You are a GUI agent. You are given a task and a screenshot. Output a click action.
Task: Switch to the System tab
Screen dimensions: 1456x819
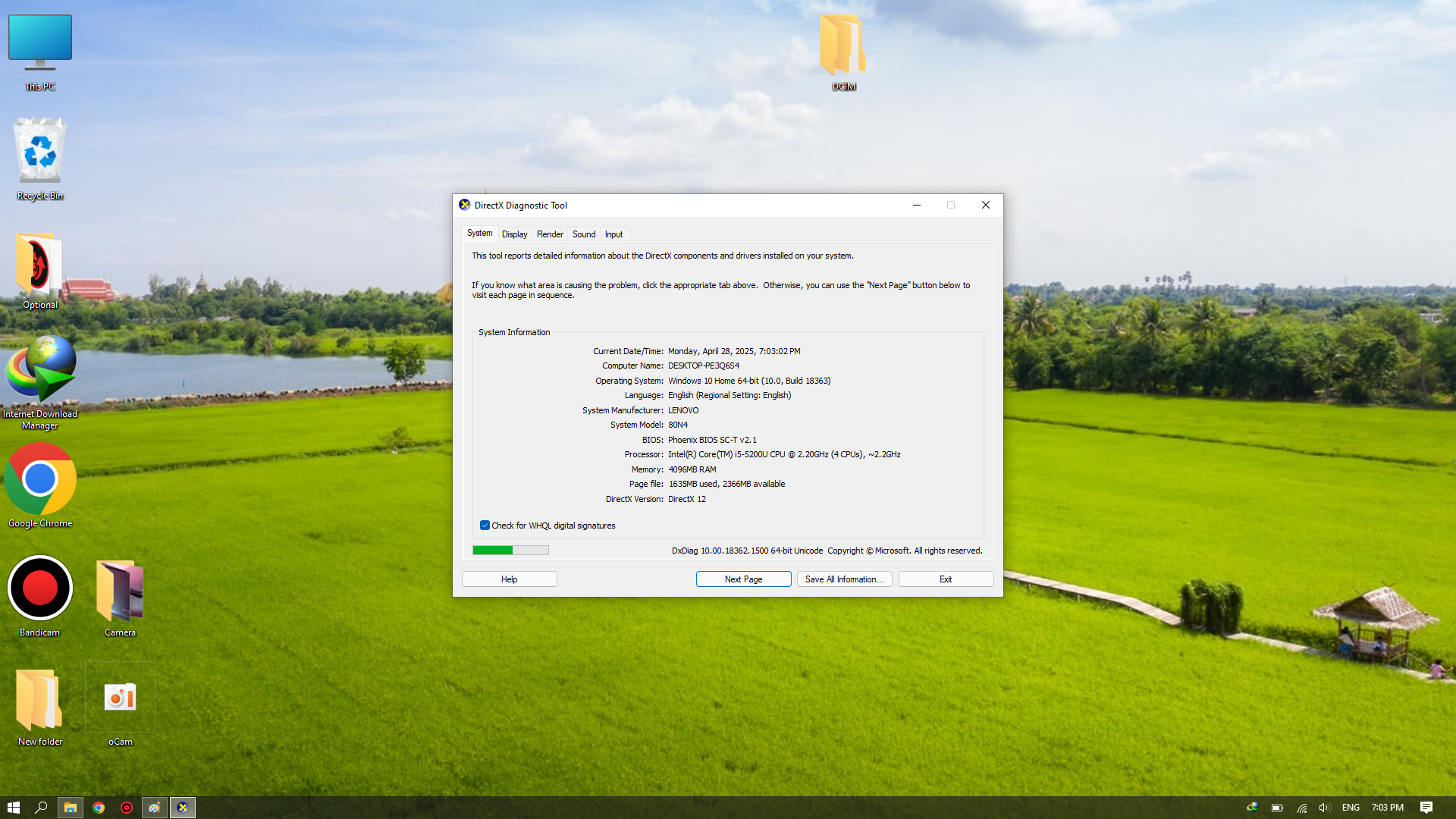(x=479, y=234)
